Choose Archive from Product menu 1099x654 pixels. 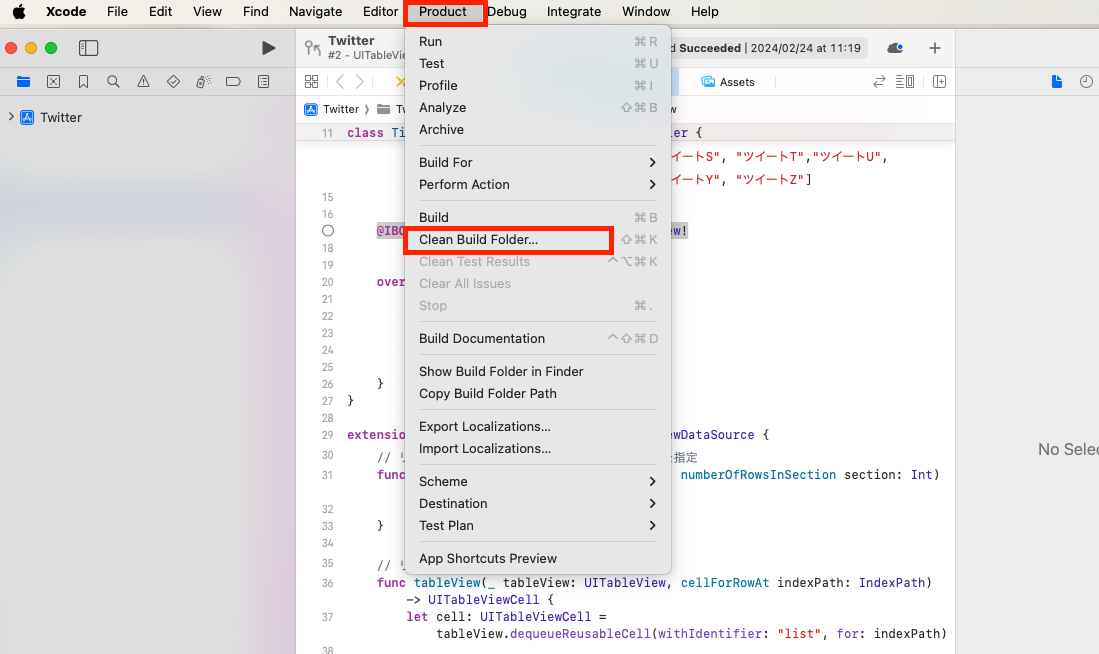tap(538, 130)
